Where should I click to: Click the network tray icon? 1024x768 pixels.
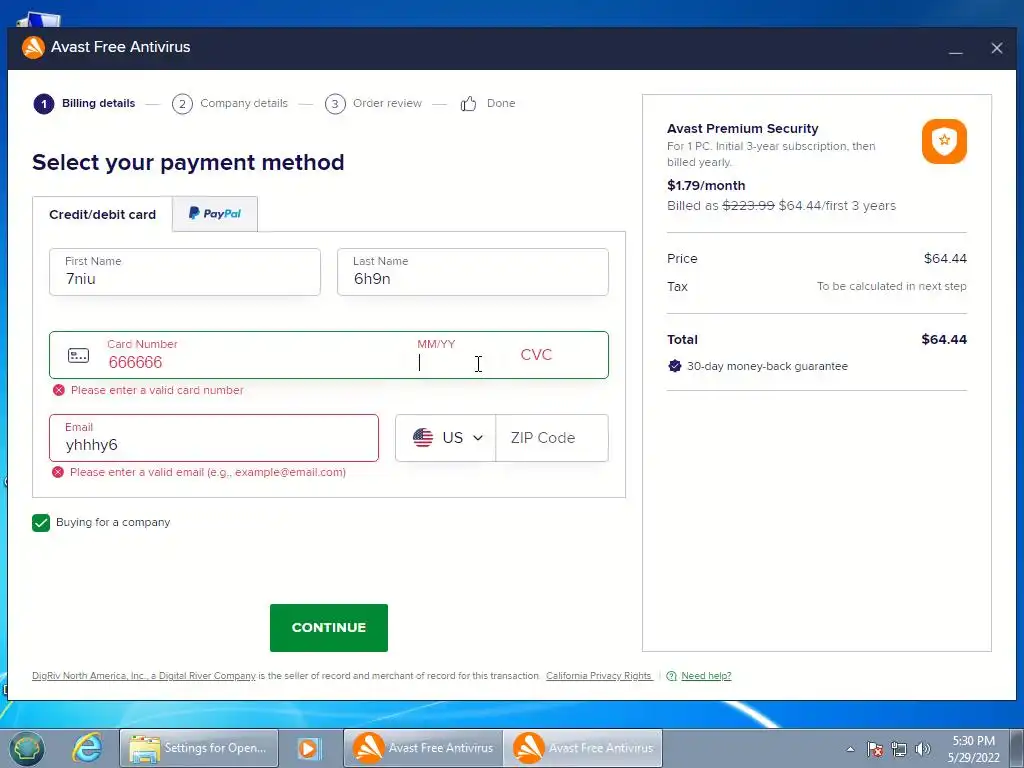899,749
